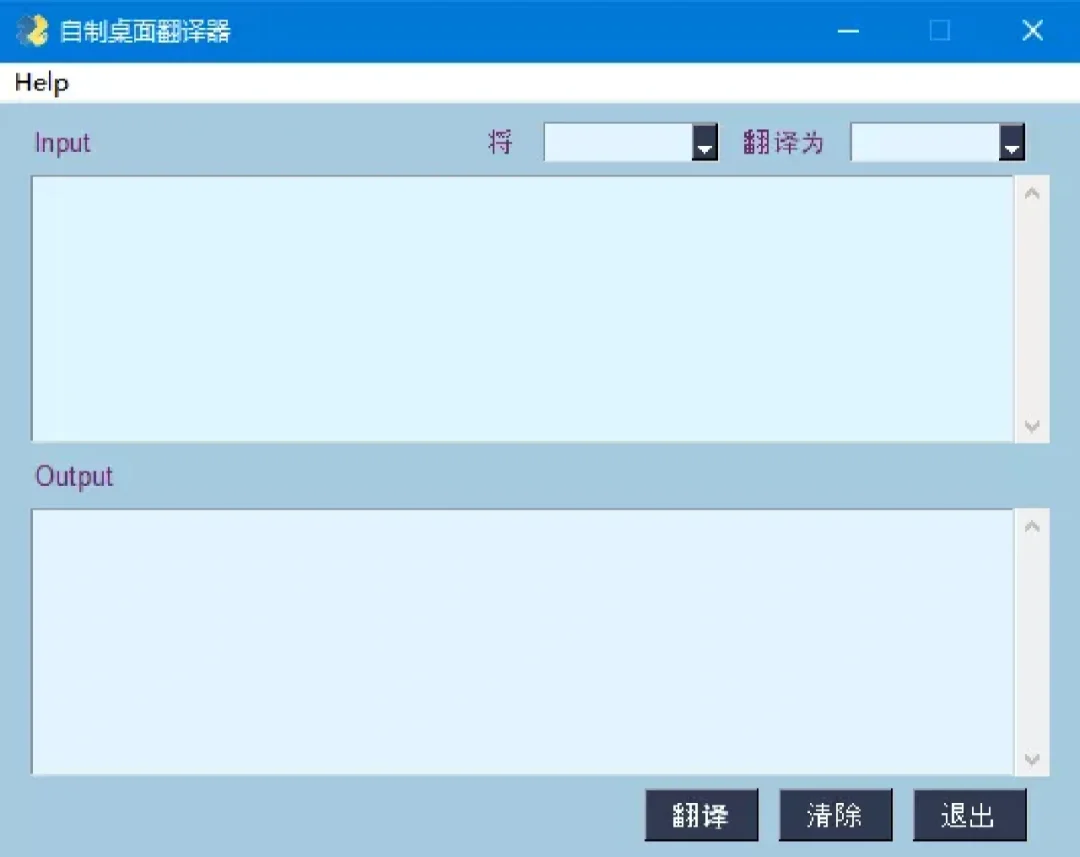Click the 翻译 (Translate) button
1080x857 pixels.
[x=702, y=815]
